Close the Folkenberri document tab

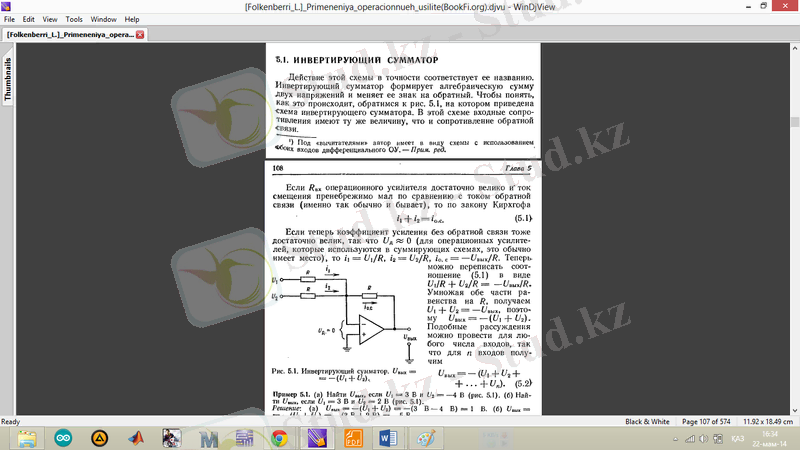coord(139,35)
